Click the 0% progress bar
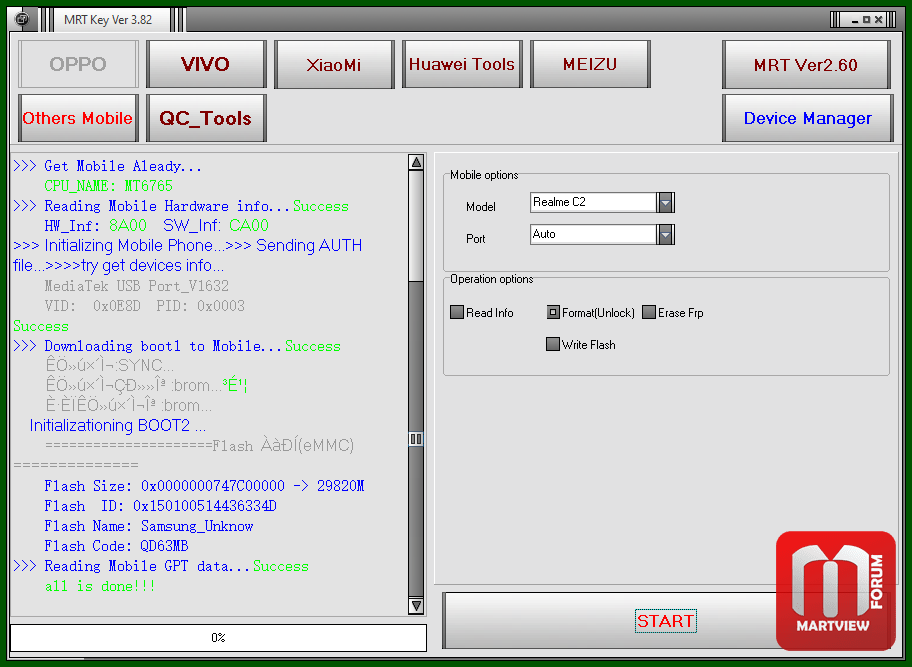 click(x=219, y=638)
